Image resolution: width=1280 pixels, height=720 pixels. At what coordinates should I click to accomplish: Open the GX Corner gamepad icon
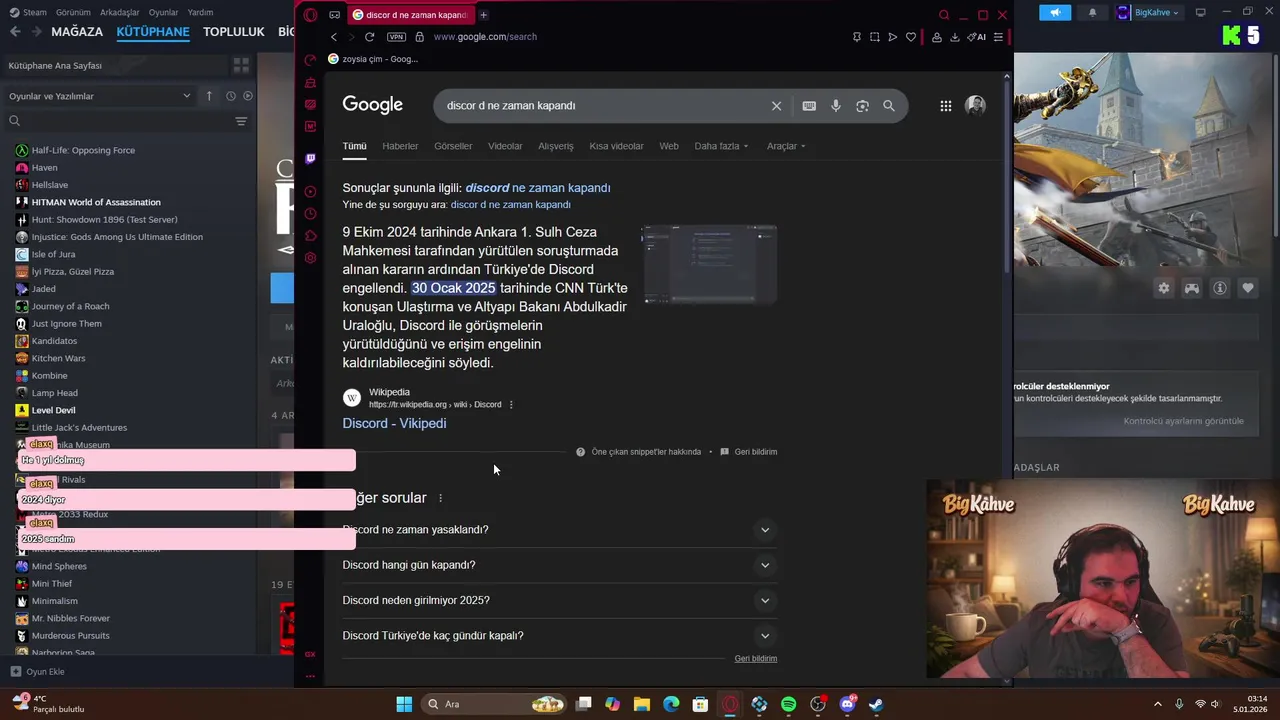tap(334, 15)
